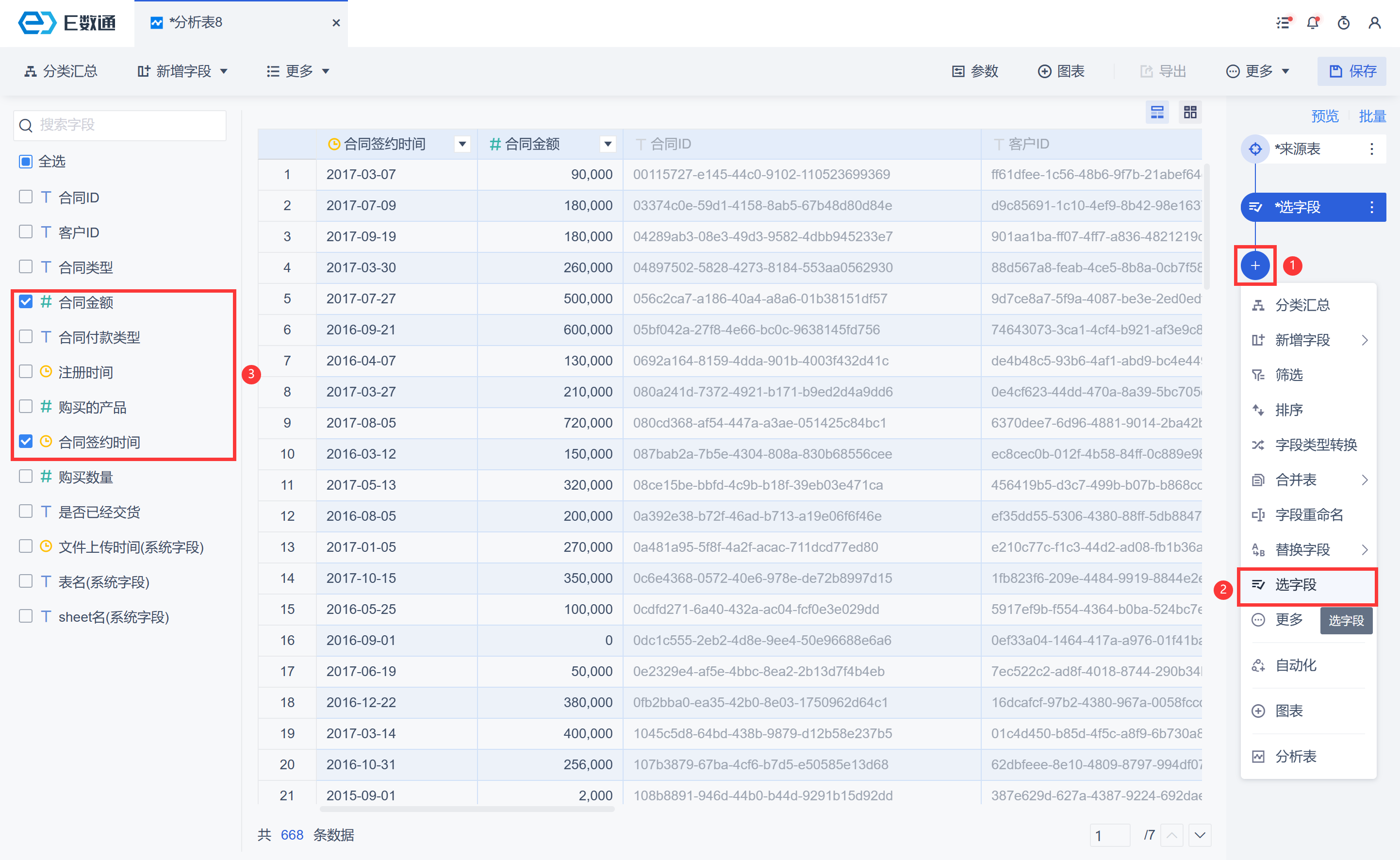Click the timer clock icon in header

[x=1343, y=23]
